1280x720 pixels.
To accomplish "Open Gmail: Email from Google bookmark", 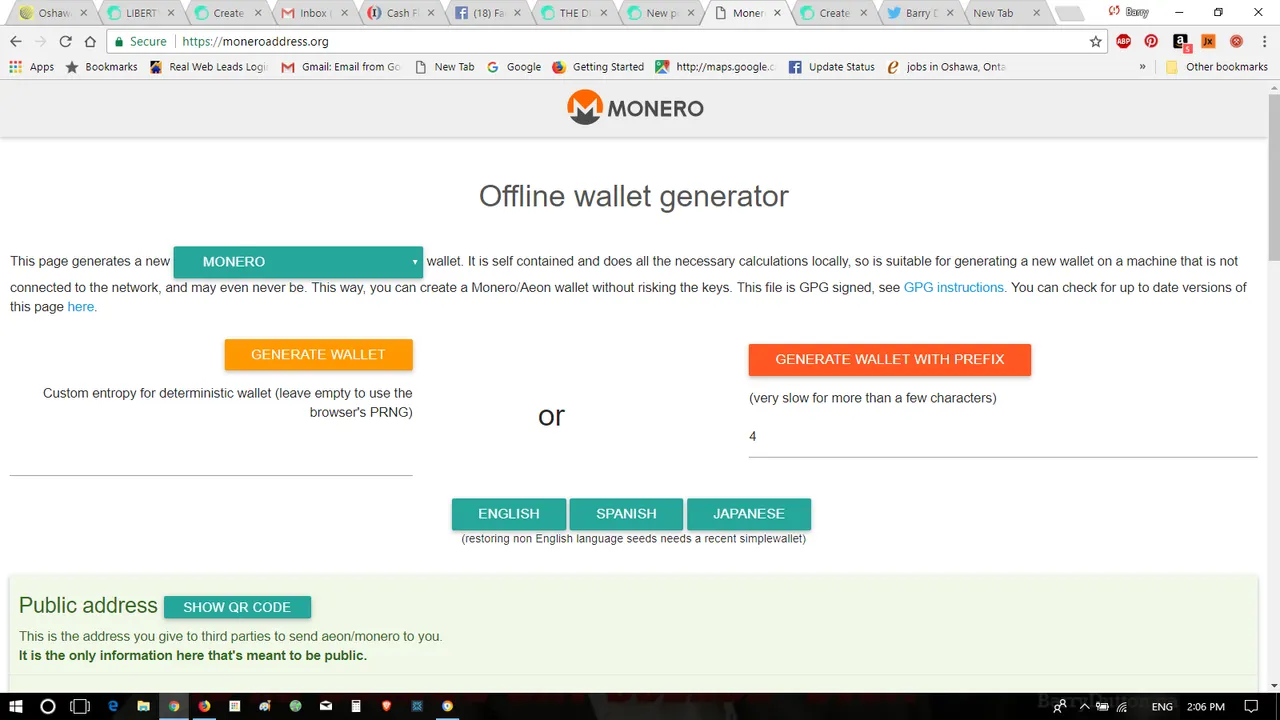I will [x=341, y=67].
